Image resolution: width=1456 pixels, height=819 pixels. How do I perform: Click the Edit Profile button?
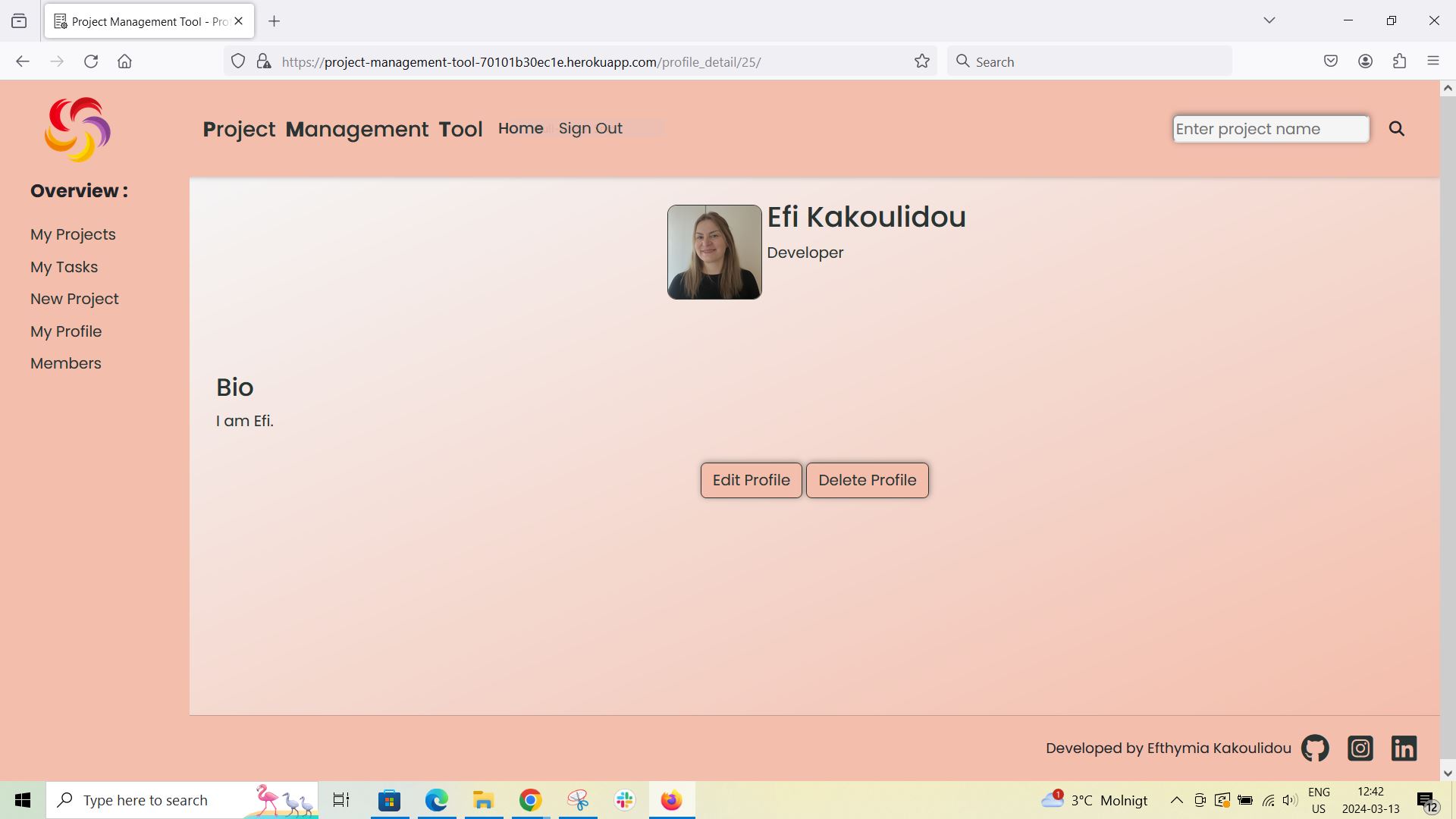pos(750,479)
